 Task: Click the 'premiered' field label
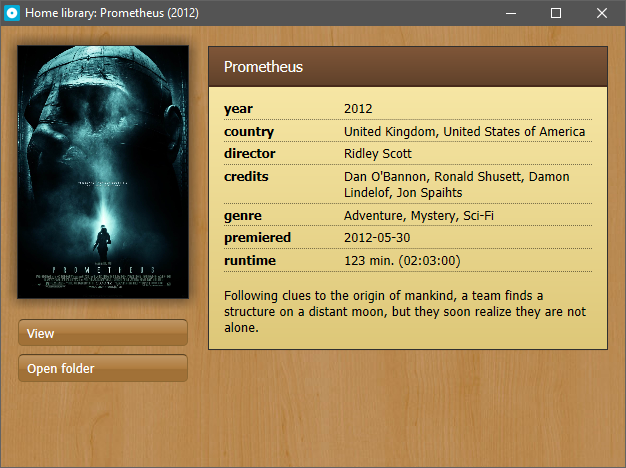[258, 238]
